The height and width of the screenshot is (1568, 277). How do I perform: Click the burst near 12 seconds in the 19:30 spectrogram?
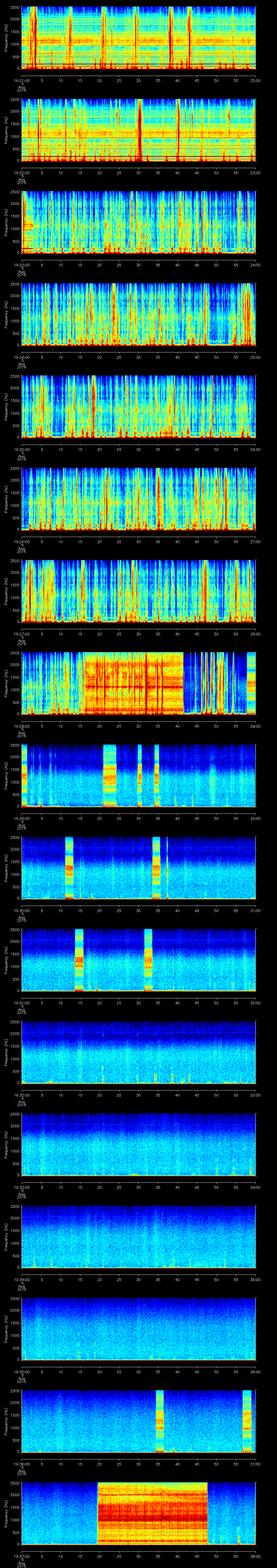point(69,868)
